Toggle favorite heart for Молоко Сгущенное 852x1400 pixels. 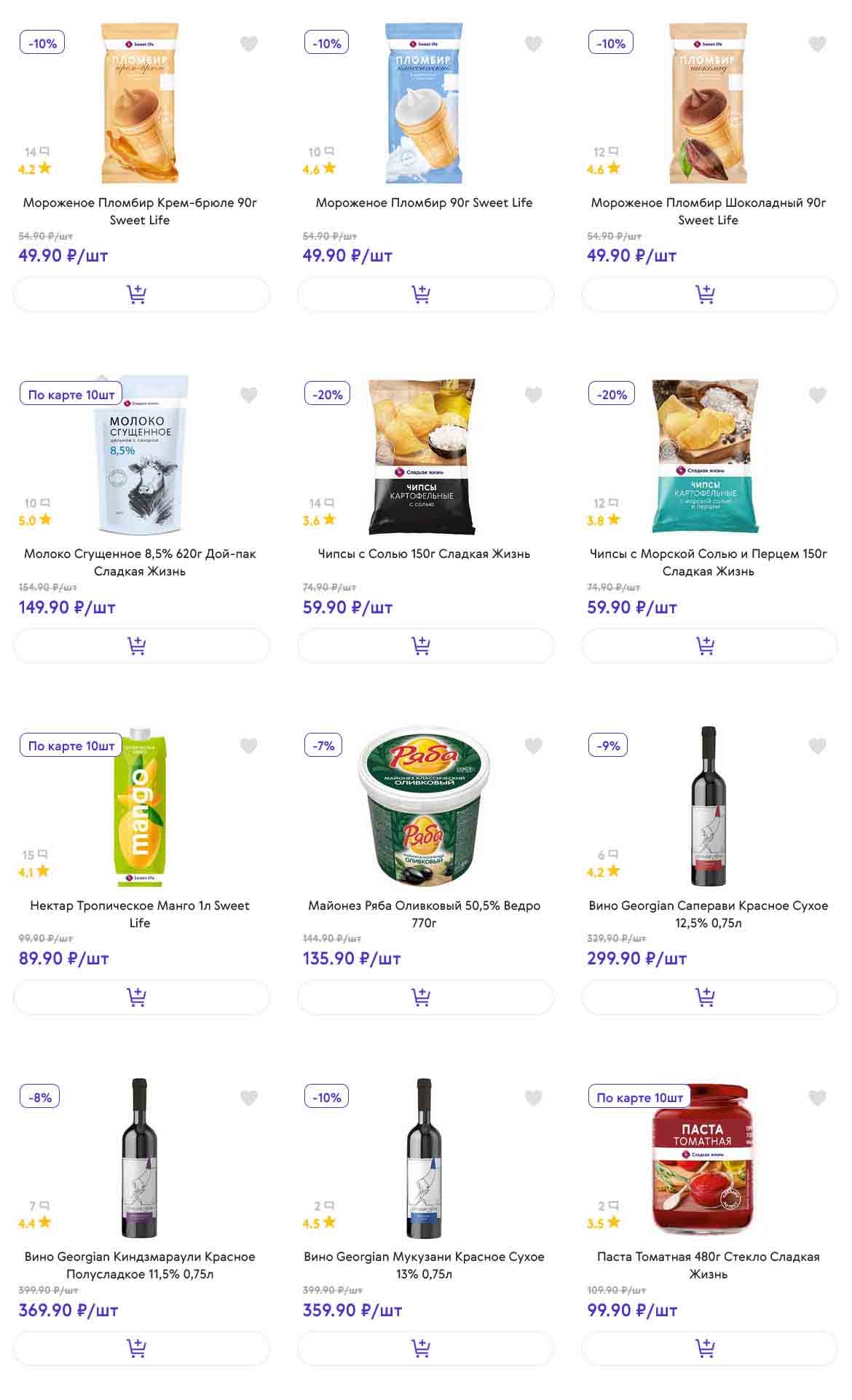click(x=249, y=395)
